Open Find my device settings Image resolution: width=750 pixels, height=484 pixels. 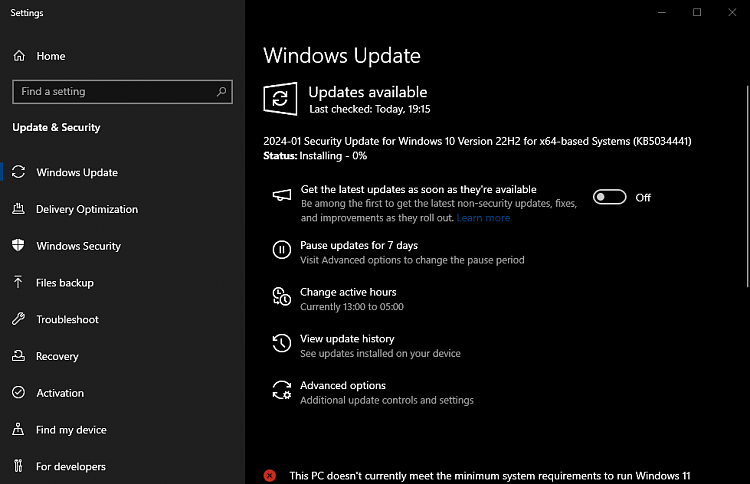tap(70, 430)
